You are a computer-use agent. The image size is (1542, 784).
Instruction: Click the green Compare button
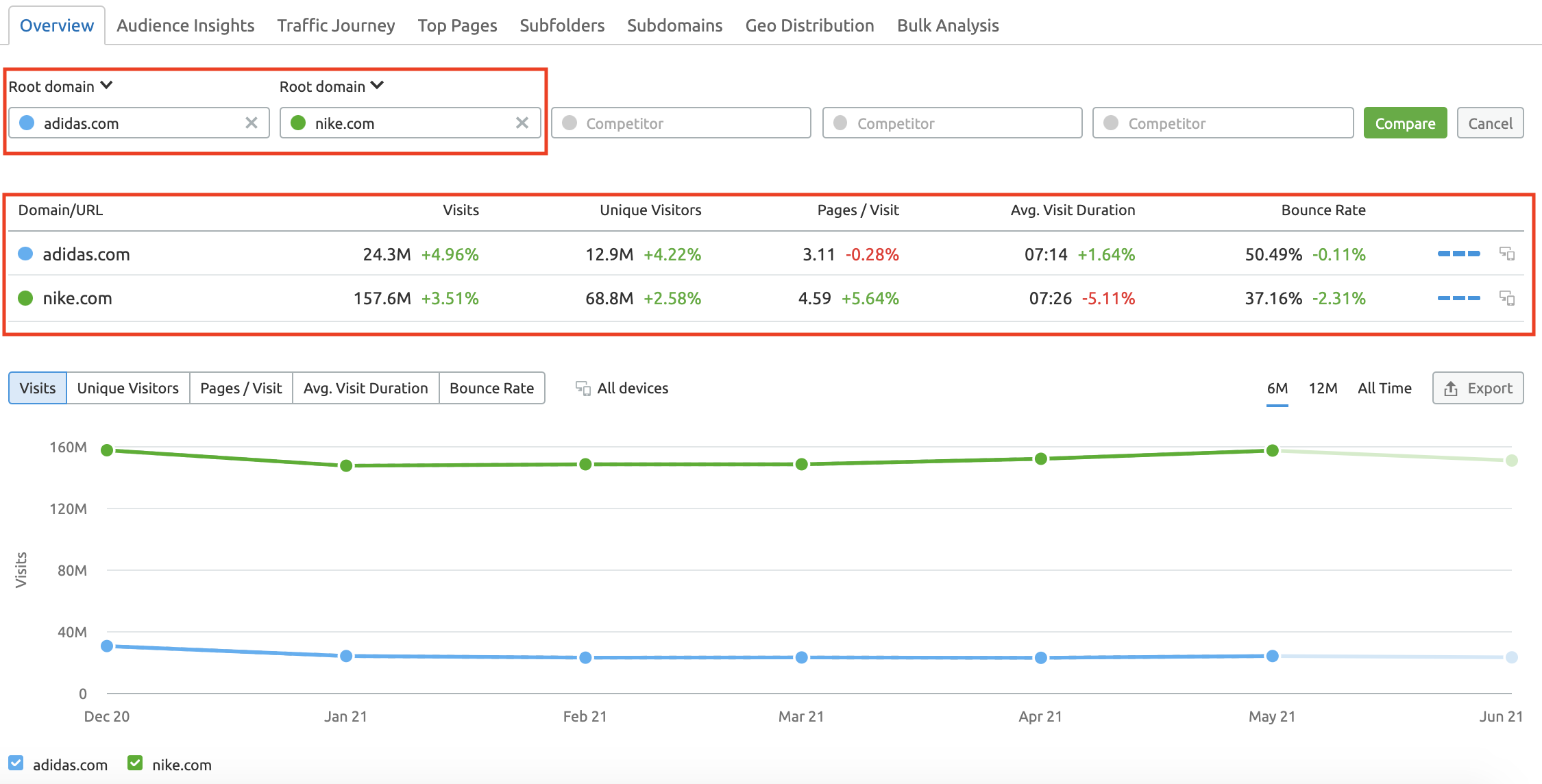pos(1405,123)
